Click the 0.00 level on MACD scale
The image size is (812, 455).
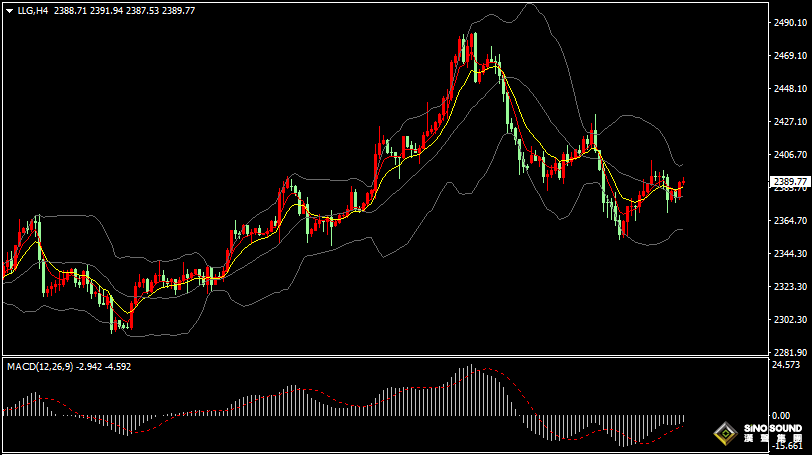tap(781, 415)
